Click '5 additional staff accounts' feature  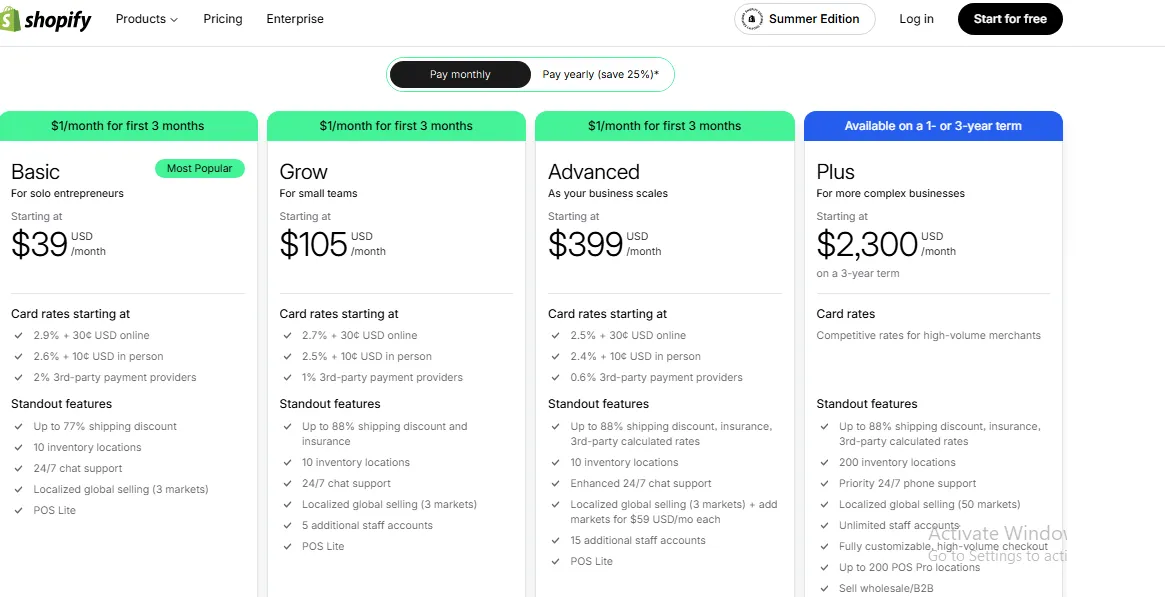click(x=367, y=525)
